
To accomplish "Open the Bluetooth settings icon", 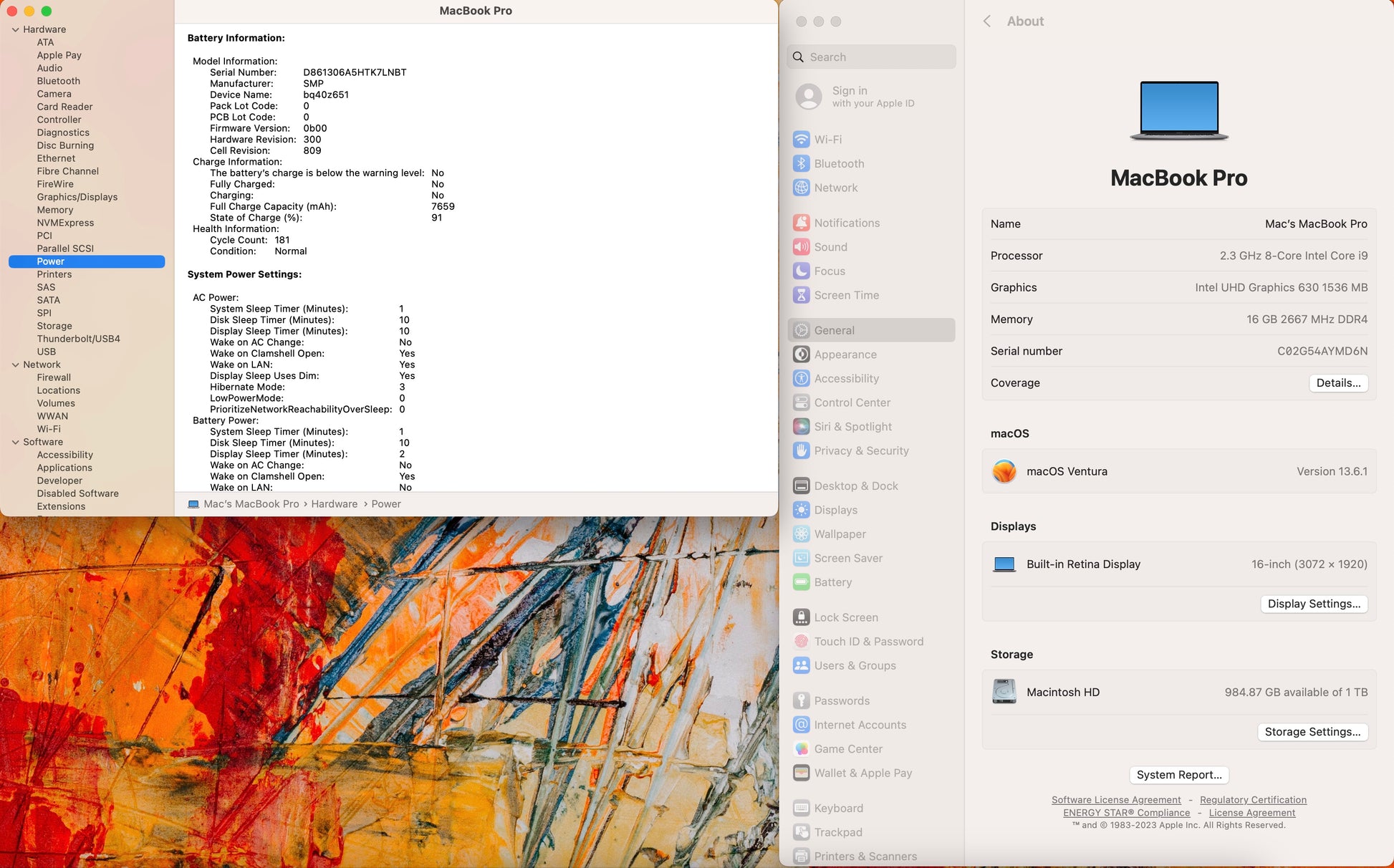I will coord(802,163).
